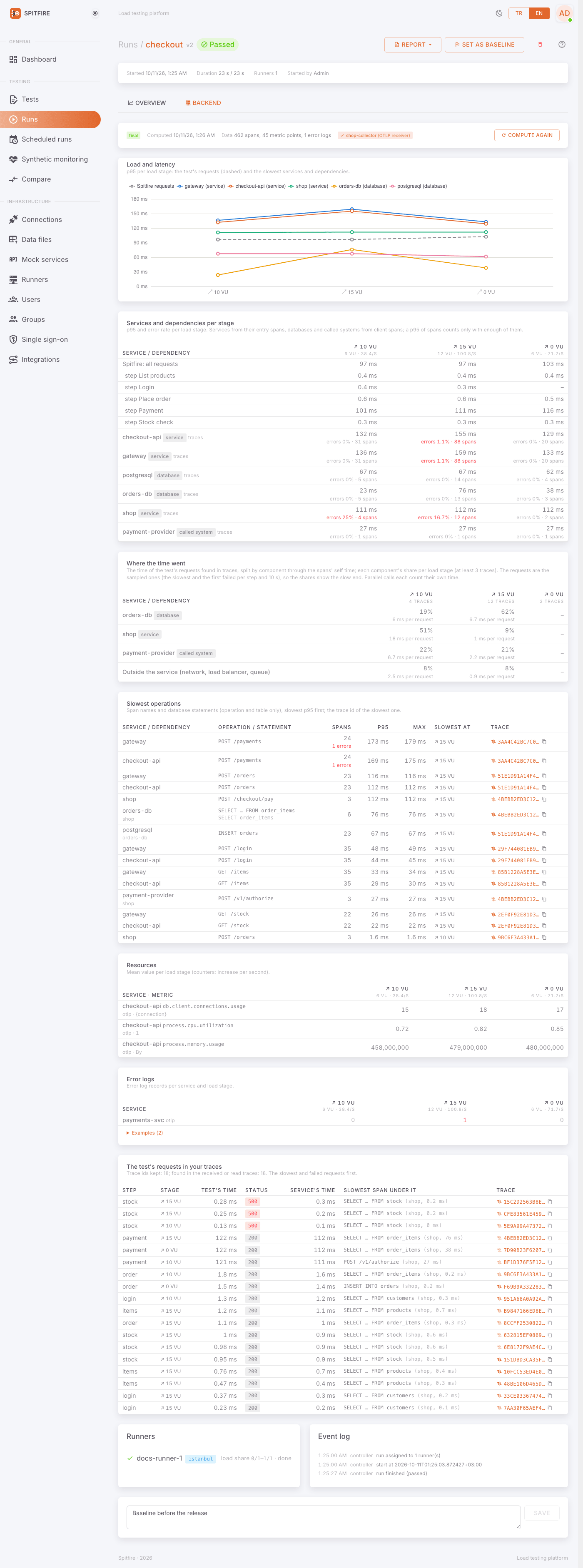583x1568 pixels.
Task: Click the istanbul tag on docs-runner-1
Action: click(x=200, y=1459)
